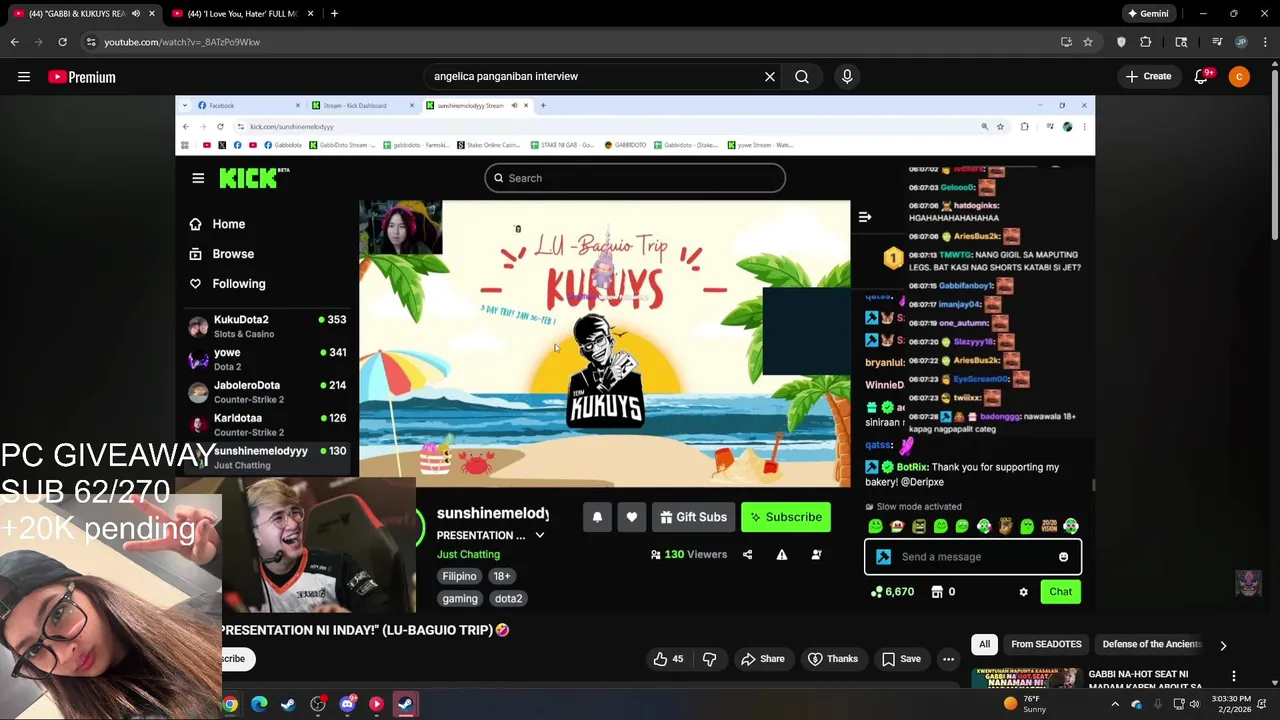Select Defense of the Ancients chip

click(x=1152, y=644)
